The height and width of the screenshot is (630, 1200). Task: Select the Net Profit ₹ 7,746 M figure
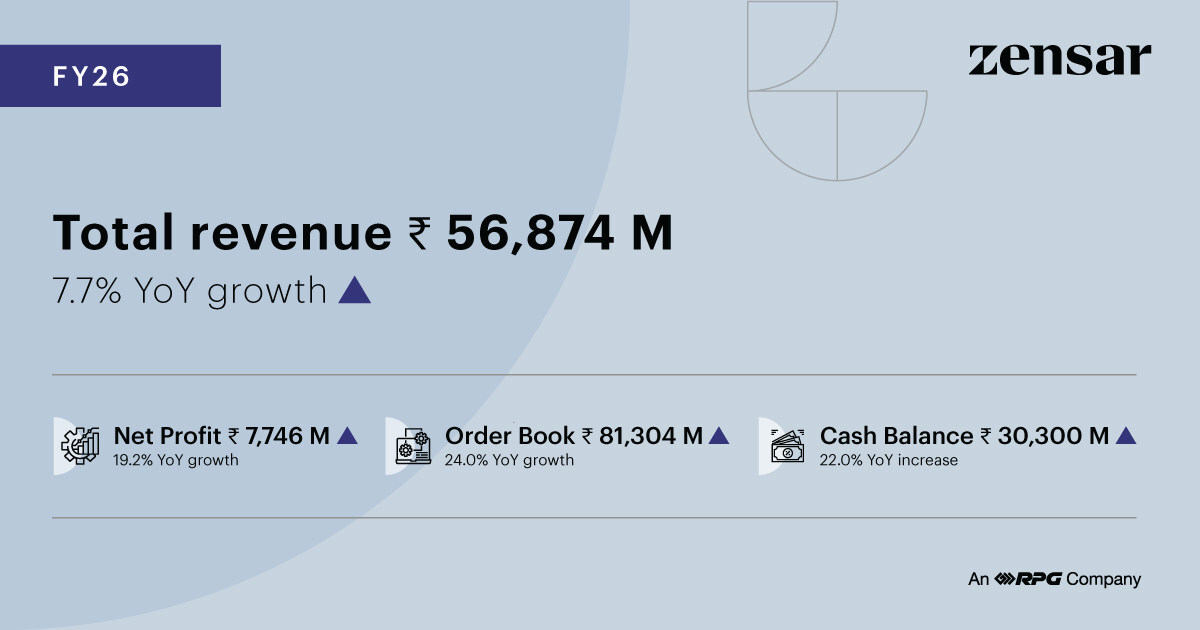(221, 436)
